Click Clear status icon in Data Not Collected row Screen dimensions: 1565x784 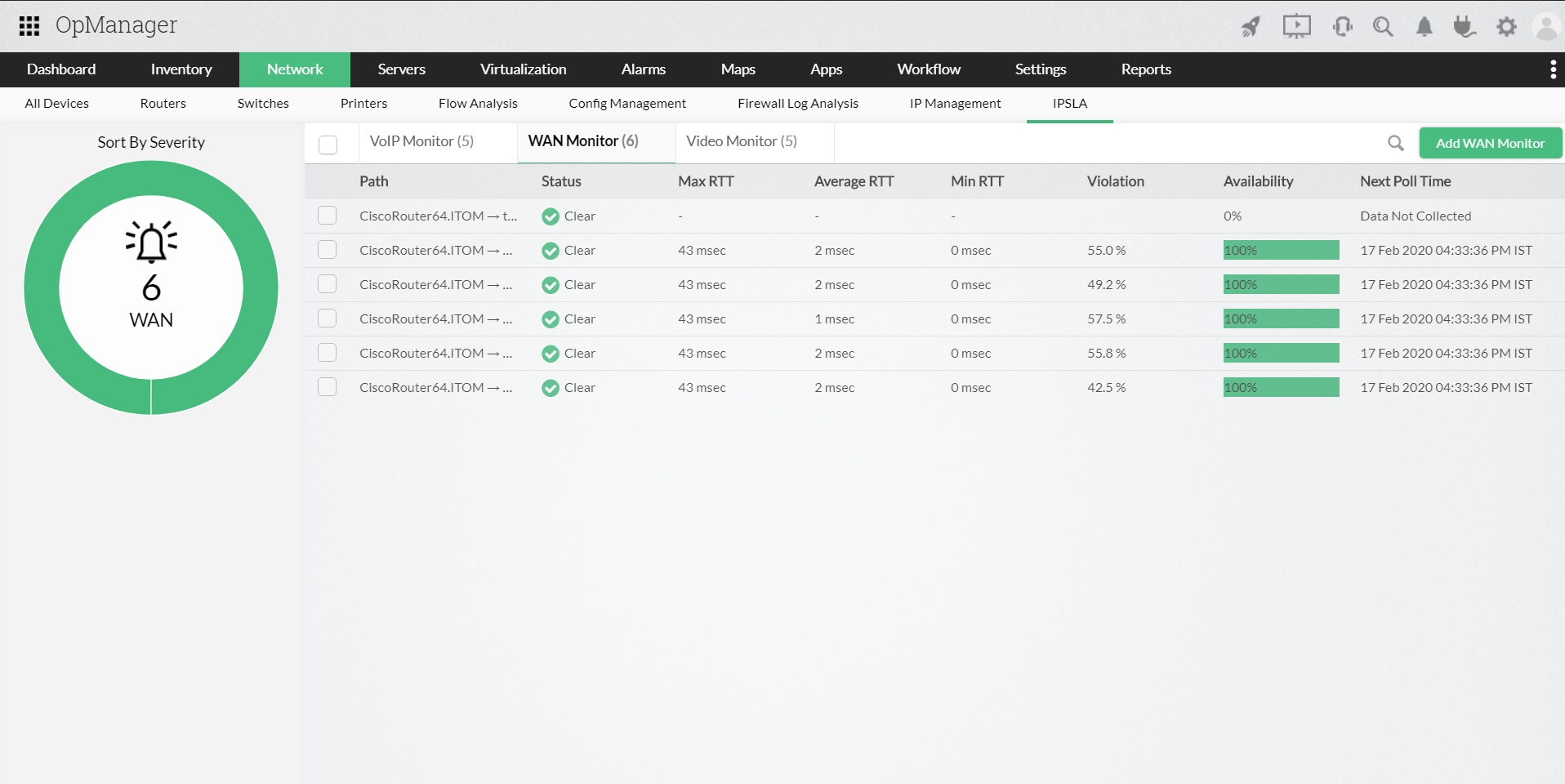click(551, 216)
